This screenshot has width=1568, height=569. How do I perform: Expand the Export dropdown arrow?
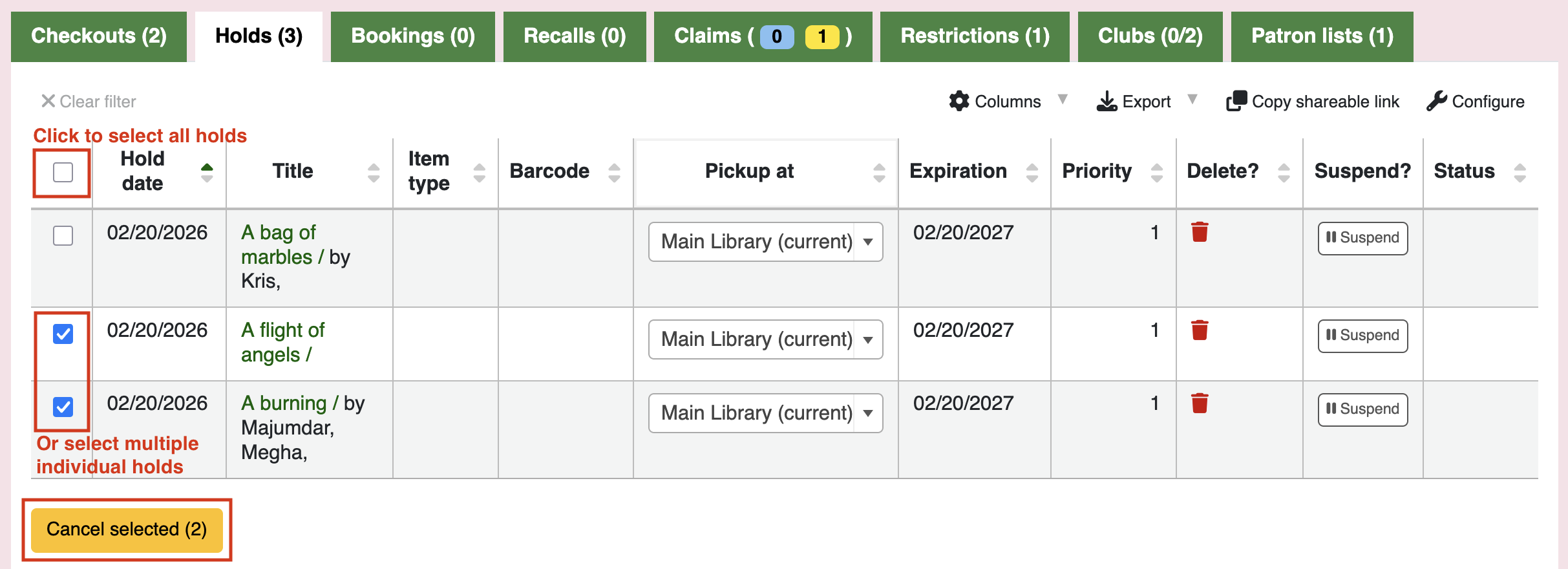tap(1192, 100)
